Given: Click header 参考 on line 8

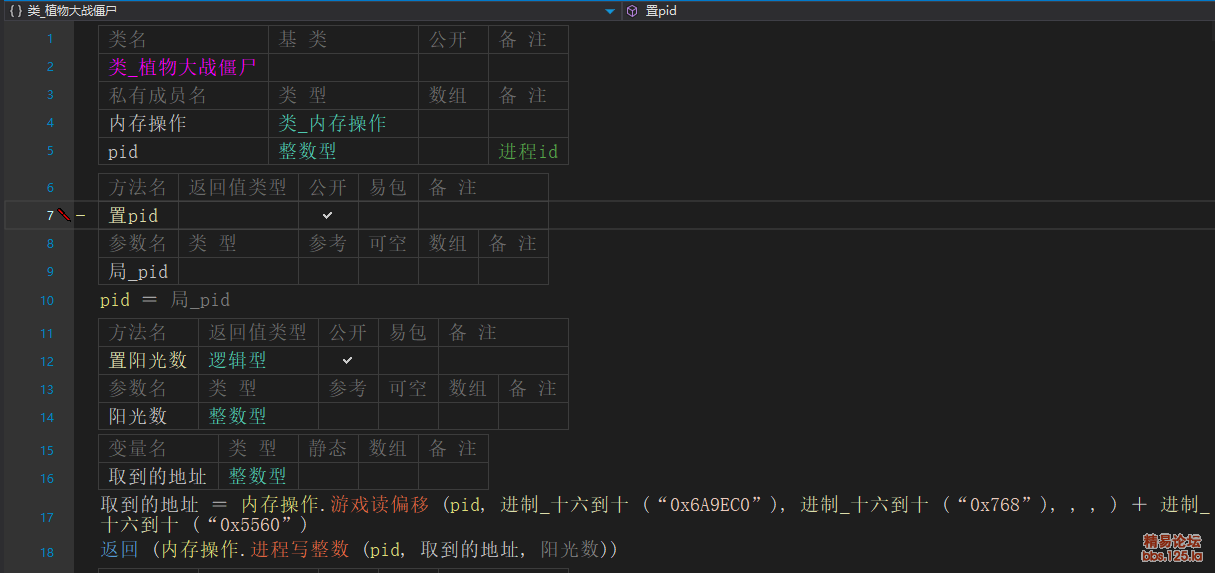Looking at the screenshot, I should tap(327, 243).
